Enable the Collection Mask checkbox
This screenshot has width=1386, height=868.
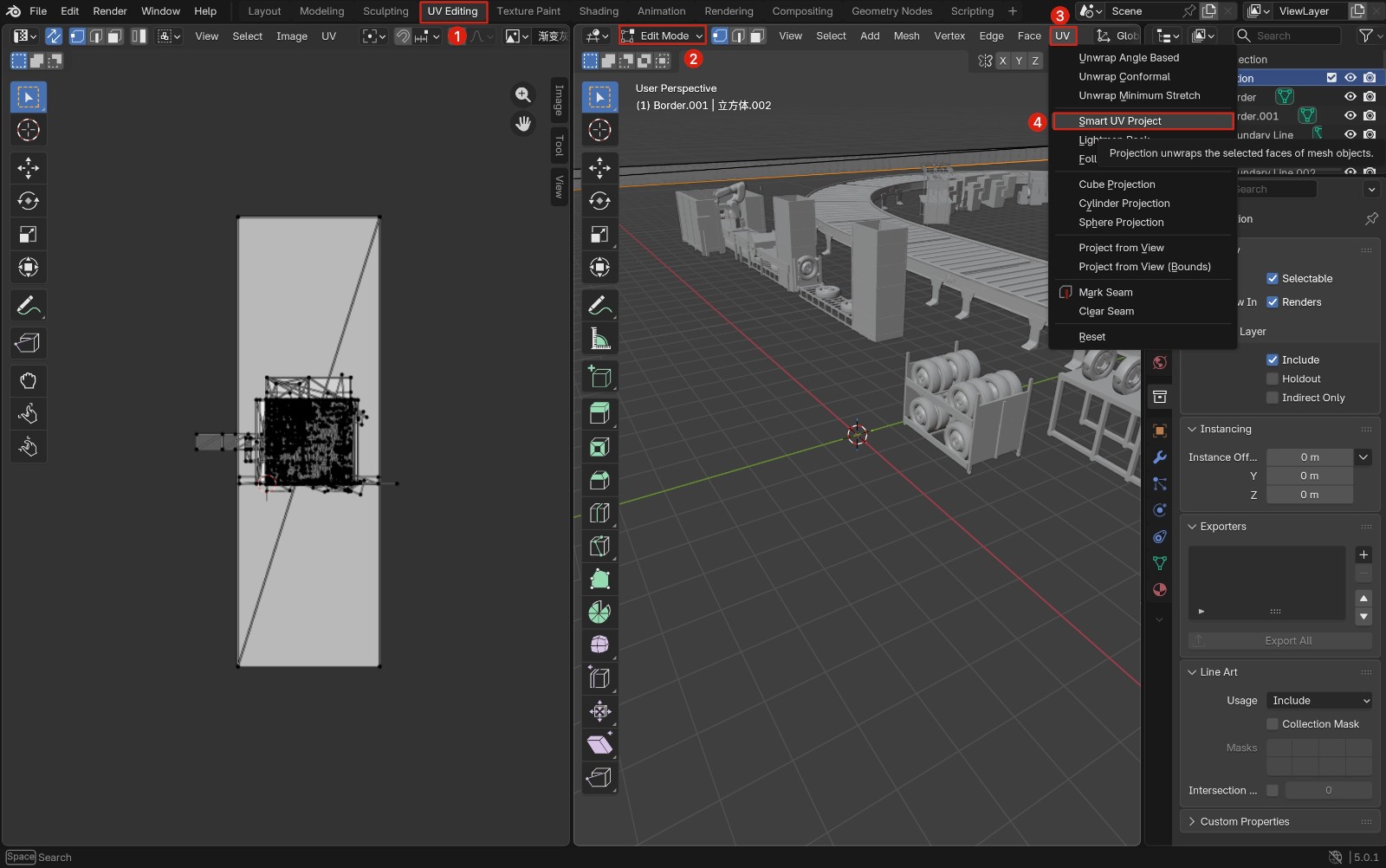click(x=1273, y=724)
